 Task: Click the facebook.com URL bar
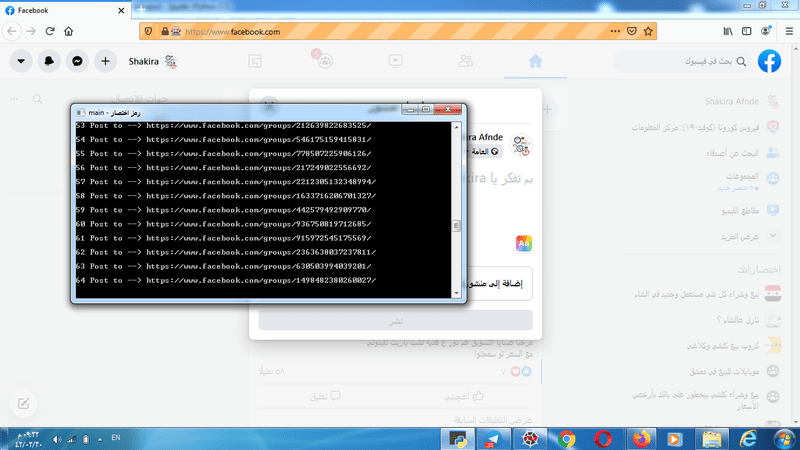(398, 31)
